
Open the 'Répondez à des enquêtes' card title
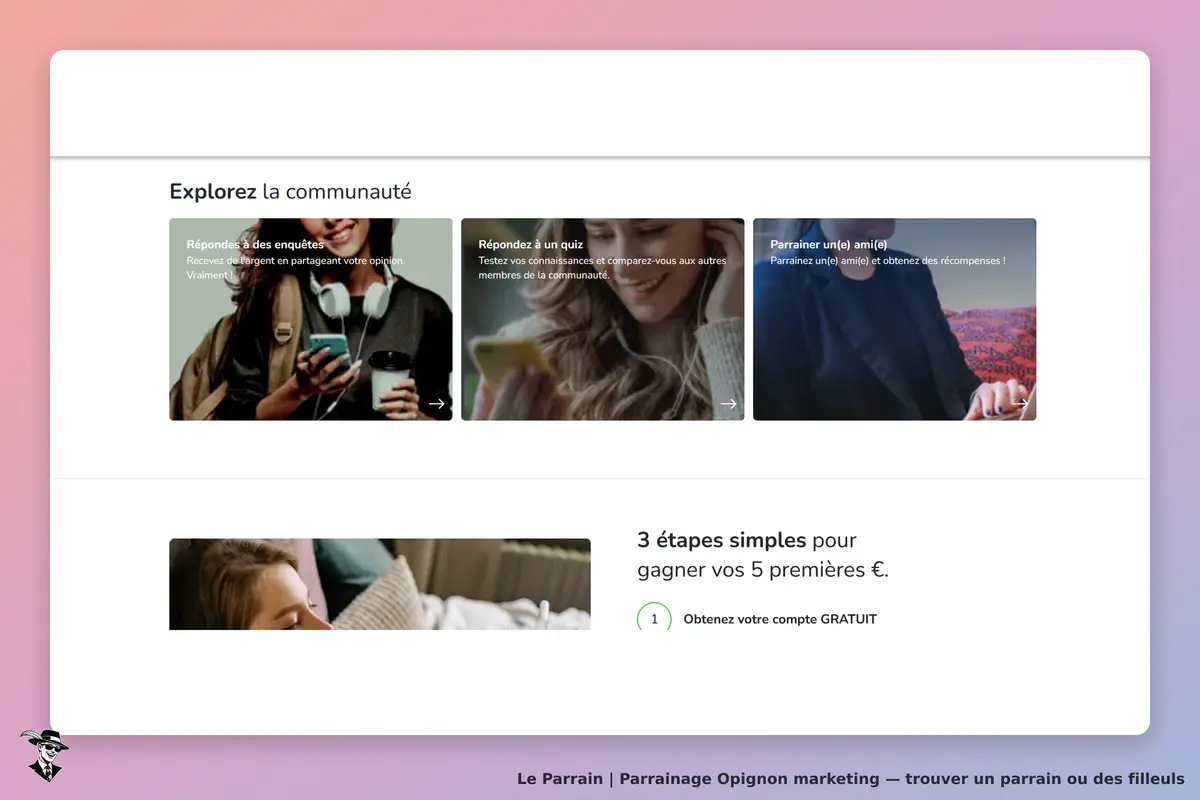255,244
